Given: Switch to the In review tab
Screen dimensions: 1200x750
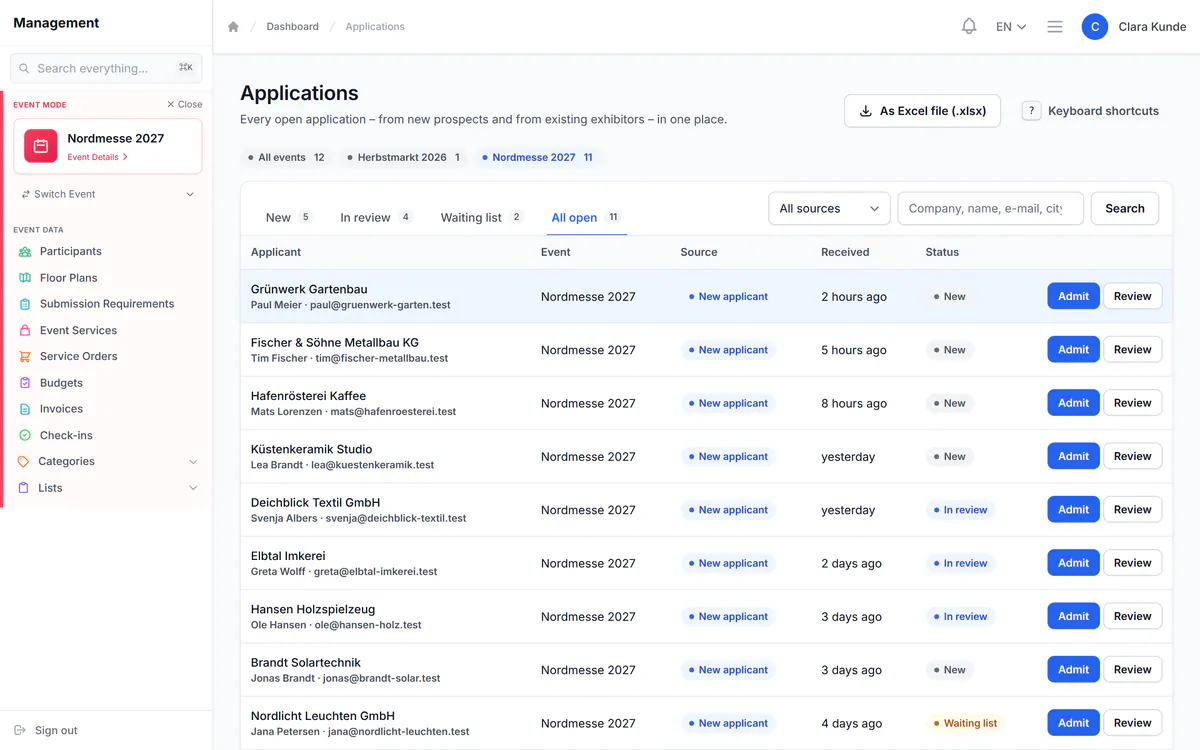Looking at the screenshot, I should point(376,217).
